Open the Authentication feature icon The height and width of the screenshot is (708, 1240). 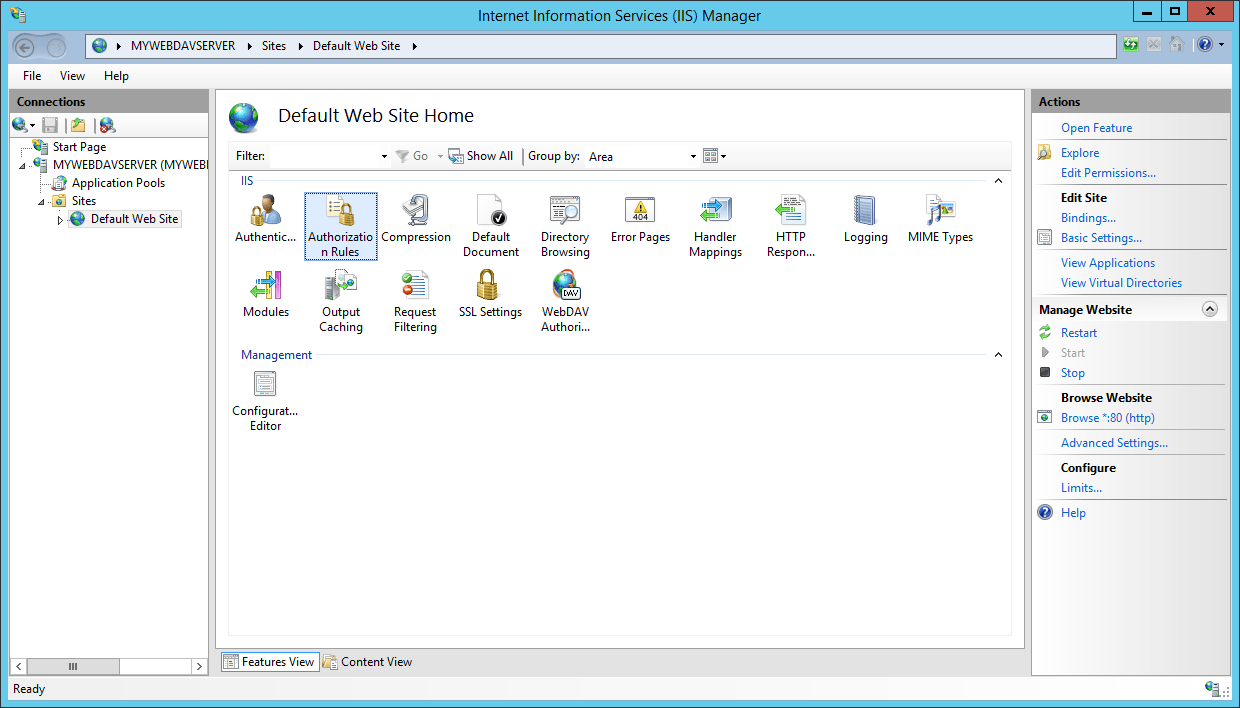(265, 220)
